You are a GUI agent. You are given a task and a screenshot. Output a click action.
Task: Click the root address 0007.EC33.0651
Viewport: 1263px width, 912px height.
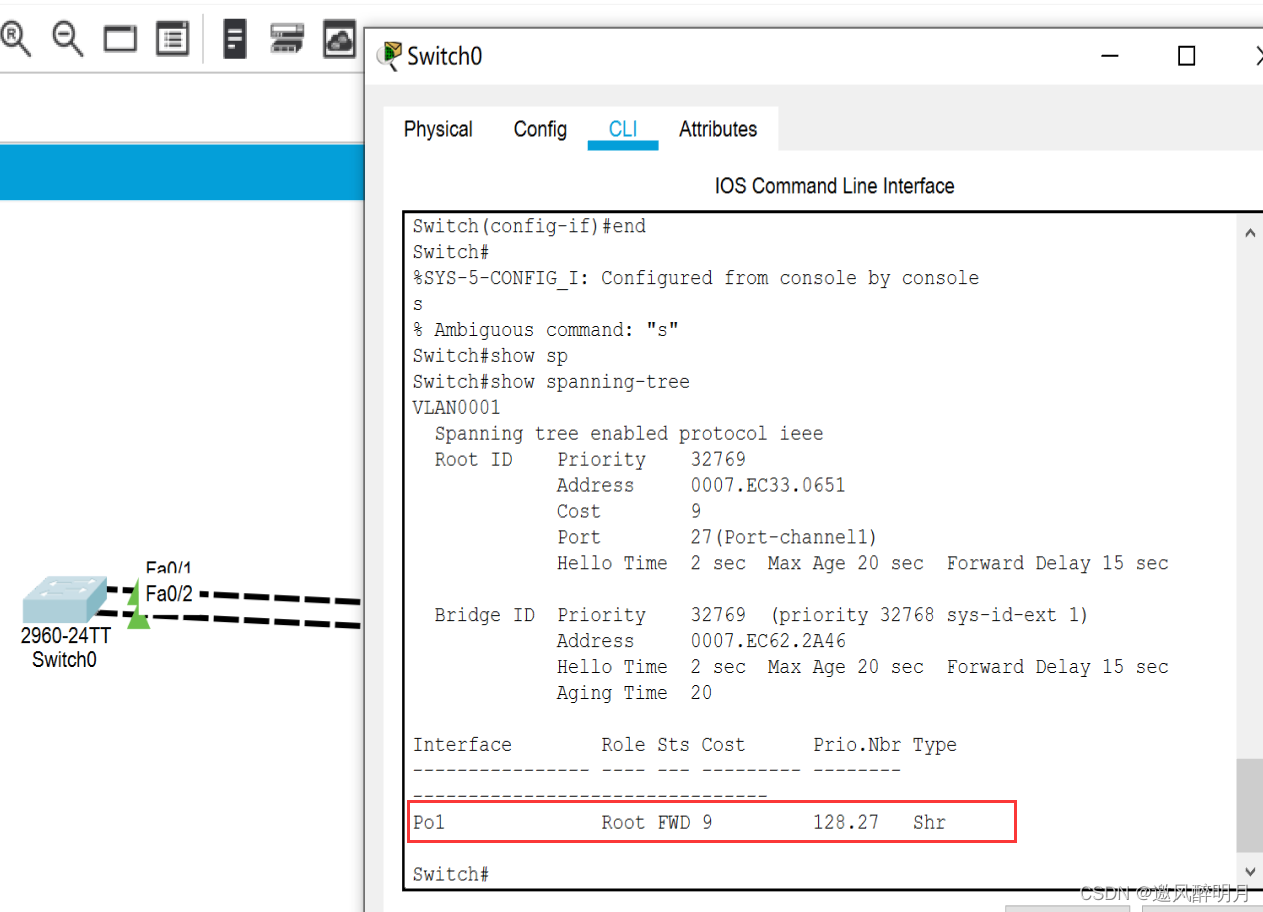tap(768, 486)
